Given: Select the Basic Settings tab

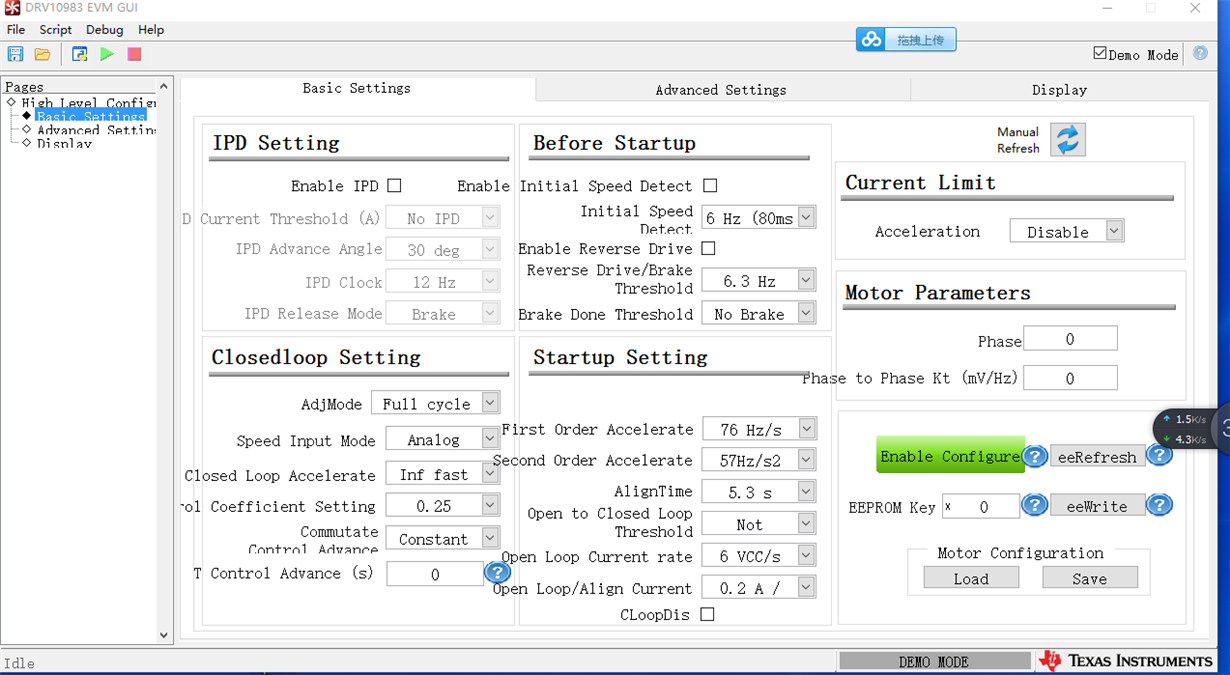Looking at the screenshot, I should pyautogui.click(x=357, y=88).
